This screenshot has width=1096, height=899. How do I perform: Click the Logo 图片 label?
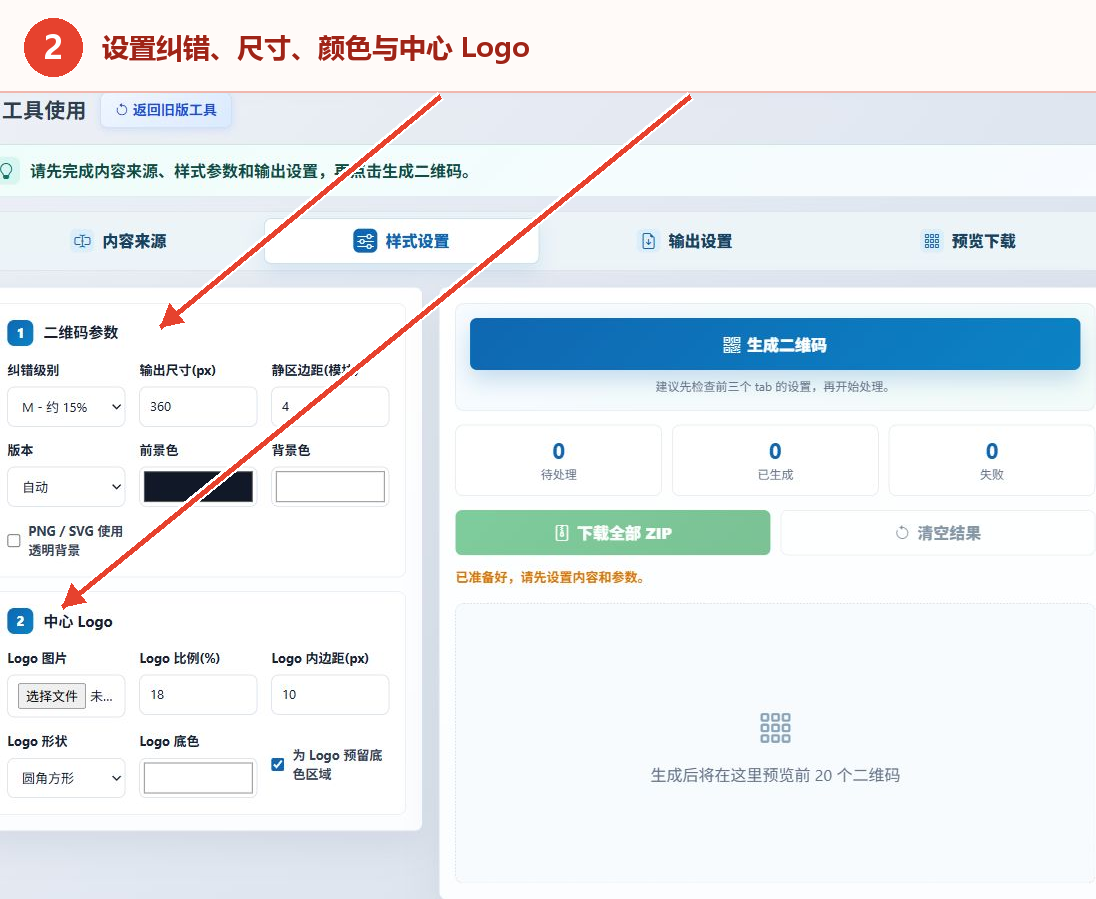click(37, 659)
